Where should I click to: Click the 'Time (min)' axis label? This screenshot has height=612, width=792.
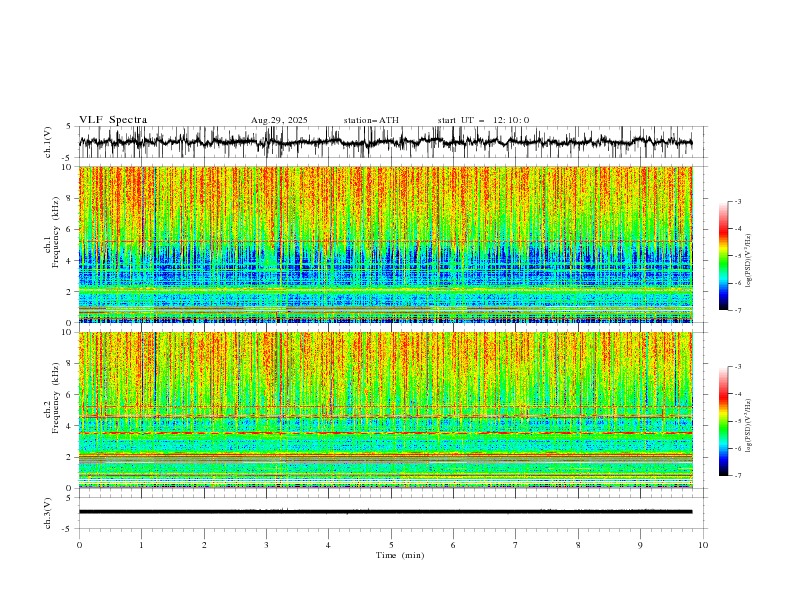point(400,555)
